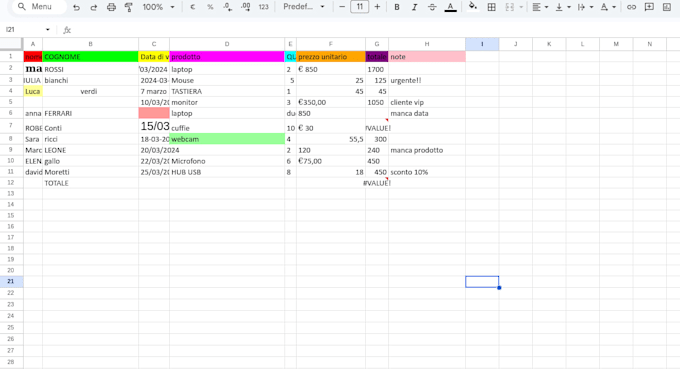Select row 21 header

11,281
